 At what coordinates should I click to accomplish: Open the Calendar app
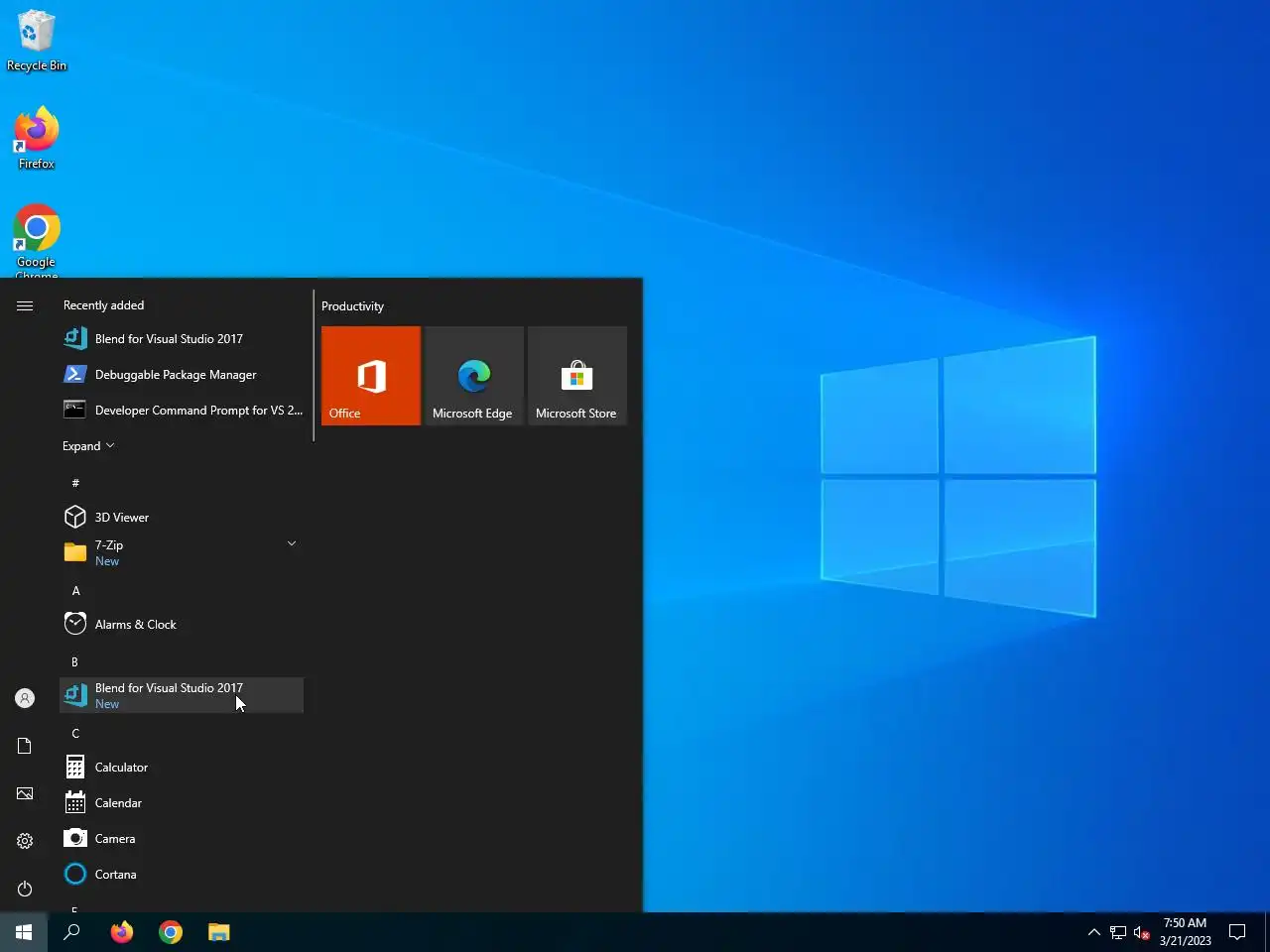[182, 803]
